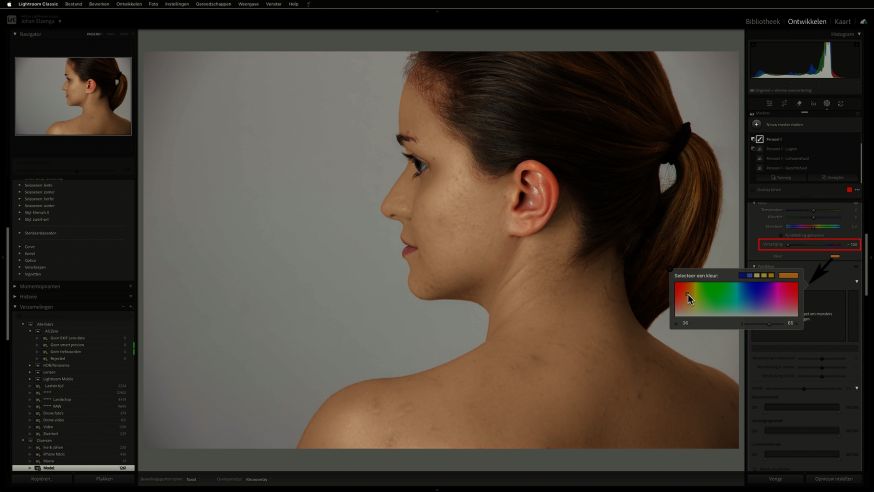The image size is (874, 492).
Task: Click the three-dot menu beside red overlay swatch
Action: (857, 189)
